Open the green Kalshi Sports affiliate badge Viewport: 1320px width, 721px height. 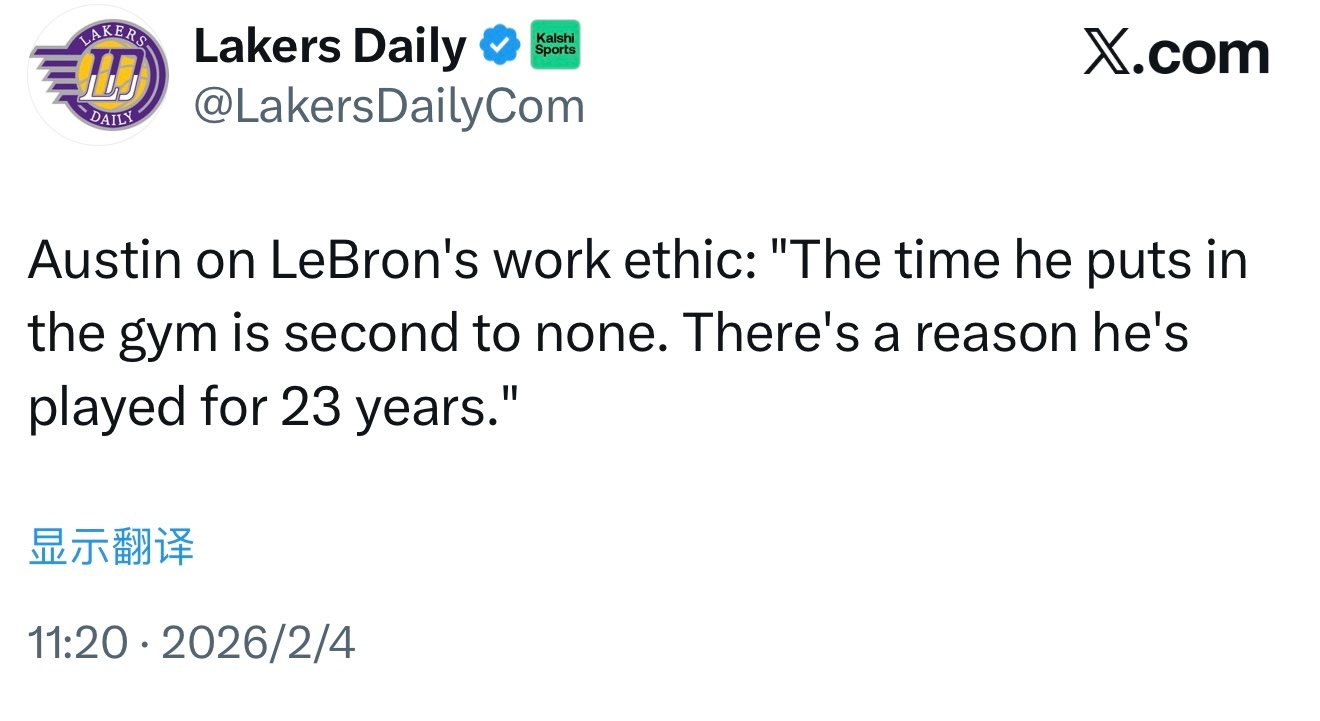coord(555,44)
